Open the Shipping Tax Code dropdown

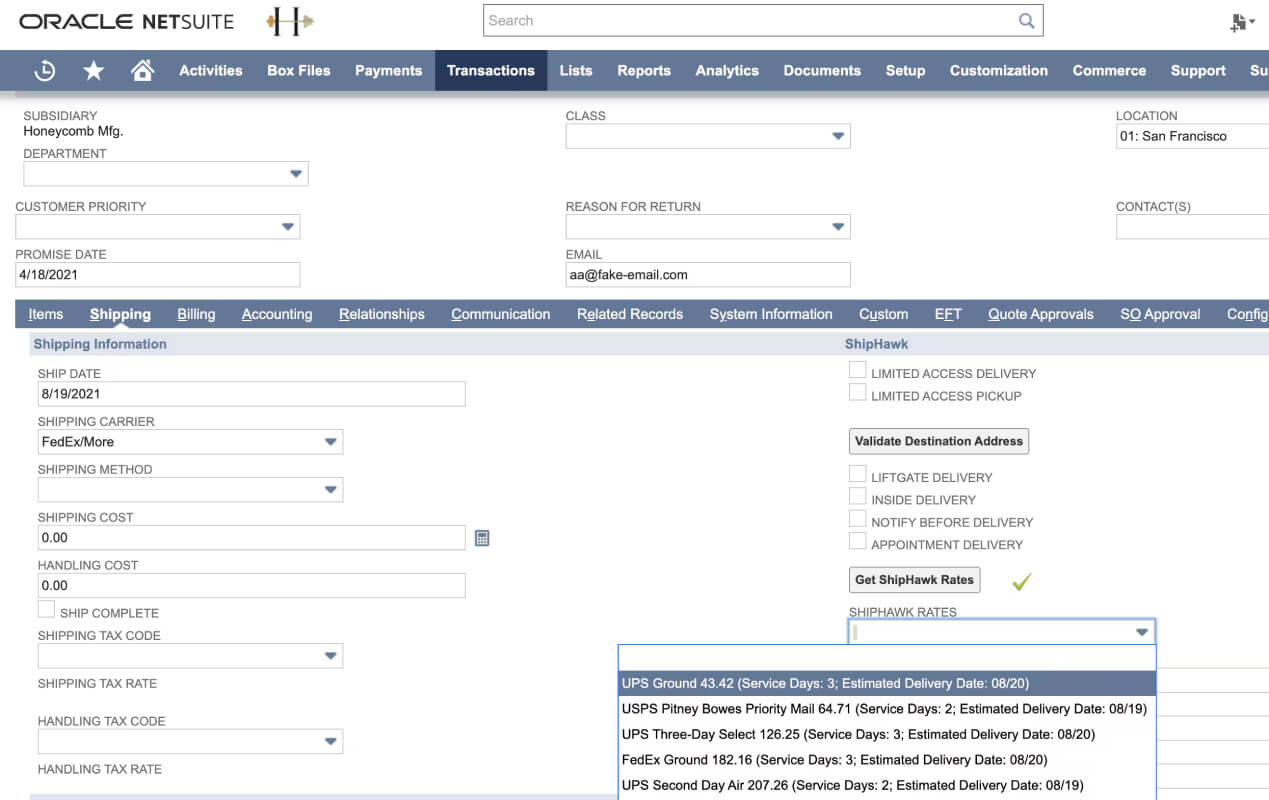coord(331,656)
